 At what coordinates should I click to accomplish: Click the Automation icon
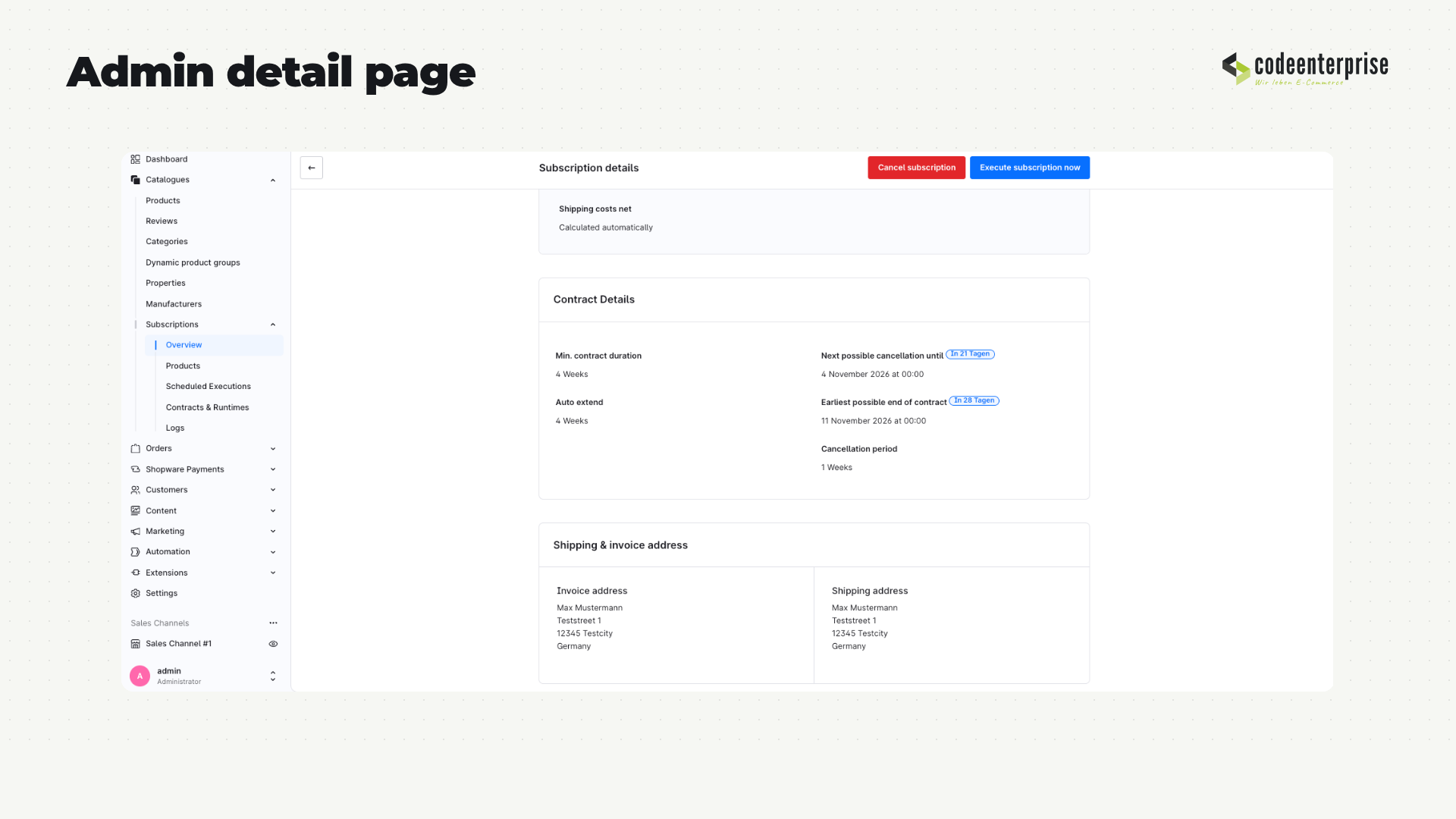click(135, 552)
